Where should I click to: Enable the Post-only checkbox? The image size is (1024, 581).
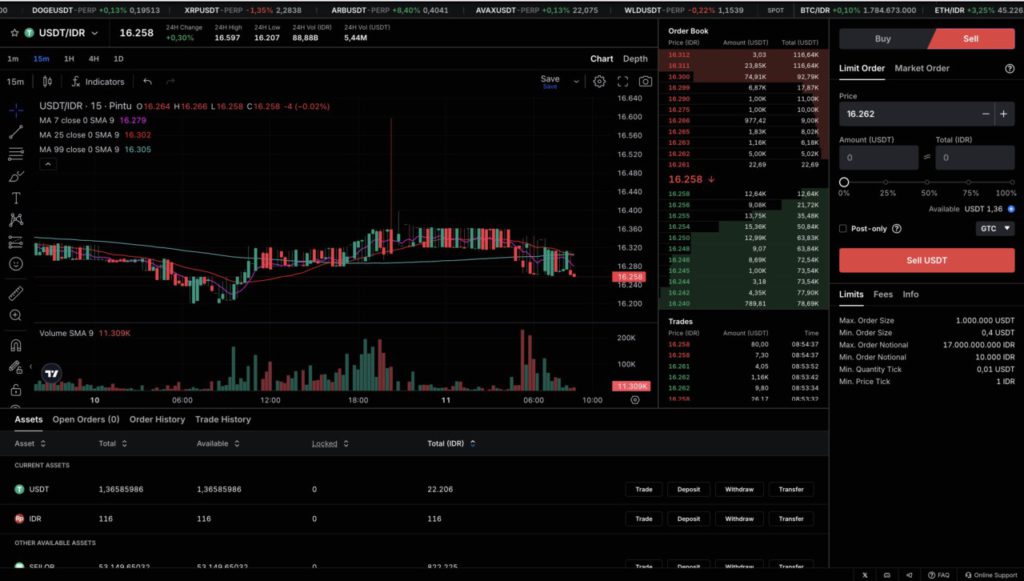coord(843,228)
